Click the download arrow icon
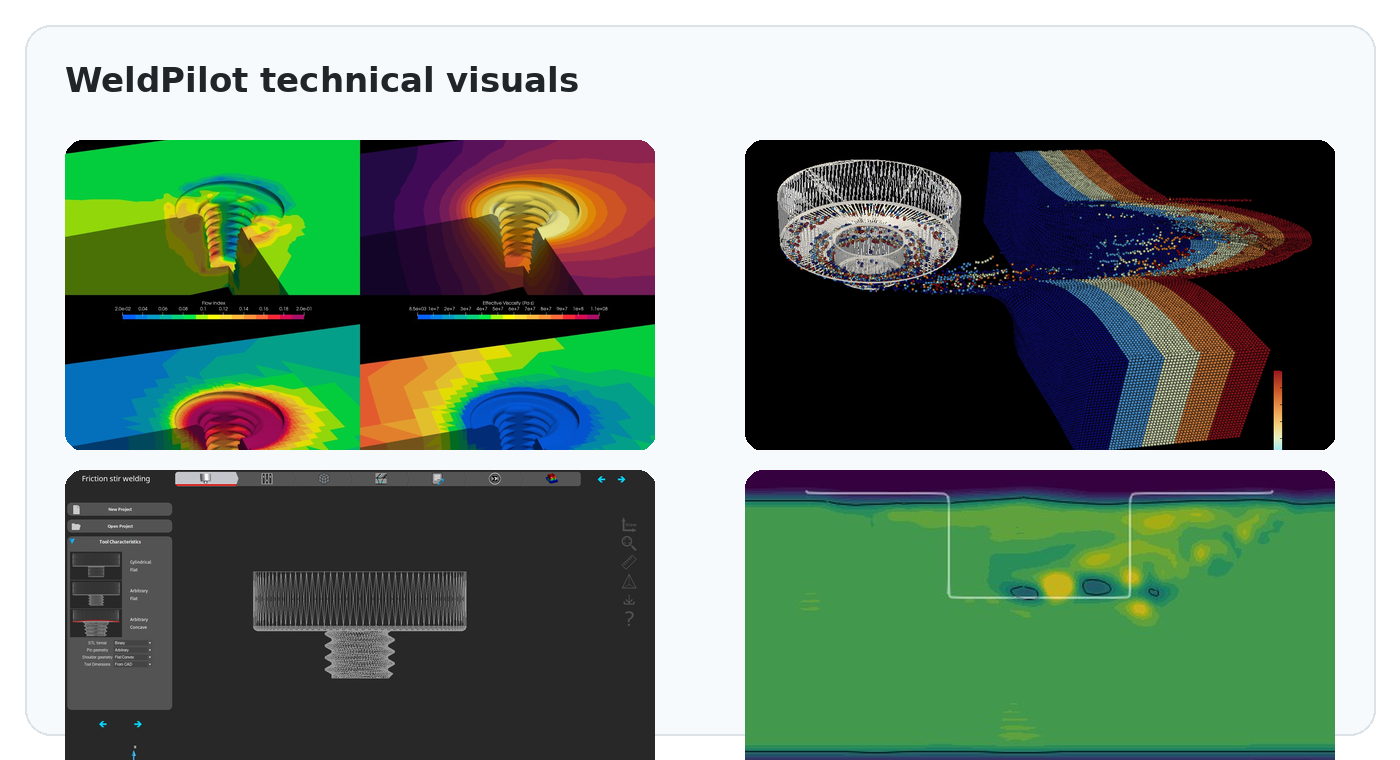This screenshot has height=760, width=1400. [x=629, y=600]
